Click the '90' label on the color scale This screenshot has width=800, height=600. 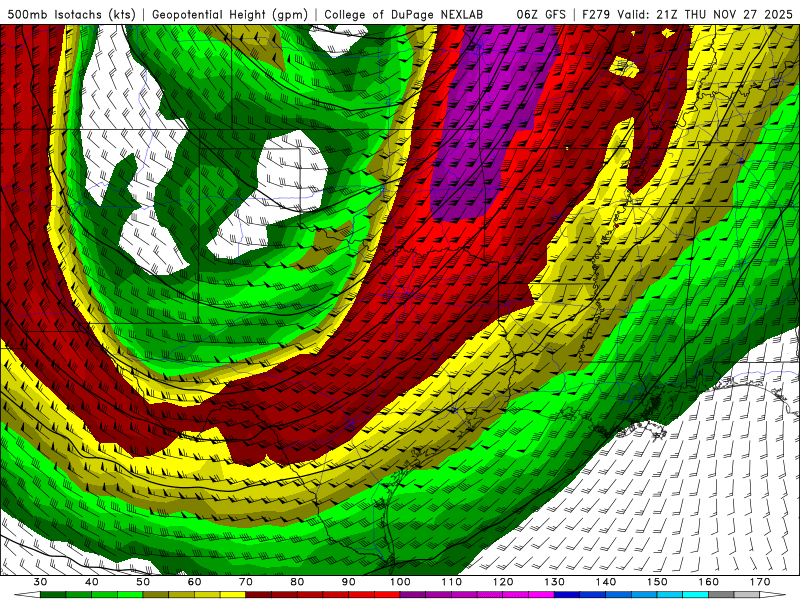click(348, 582)
